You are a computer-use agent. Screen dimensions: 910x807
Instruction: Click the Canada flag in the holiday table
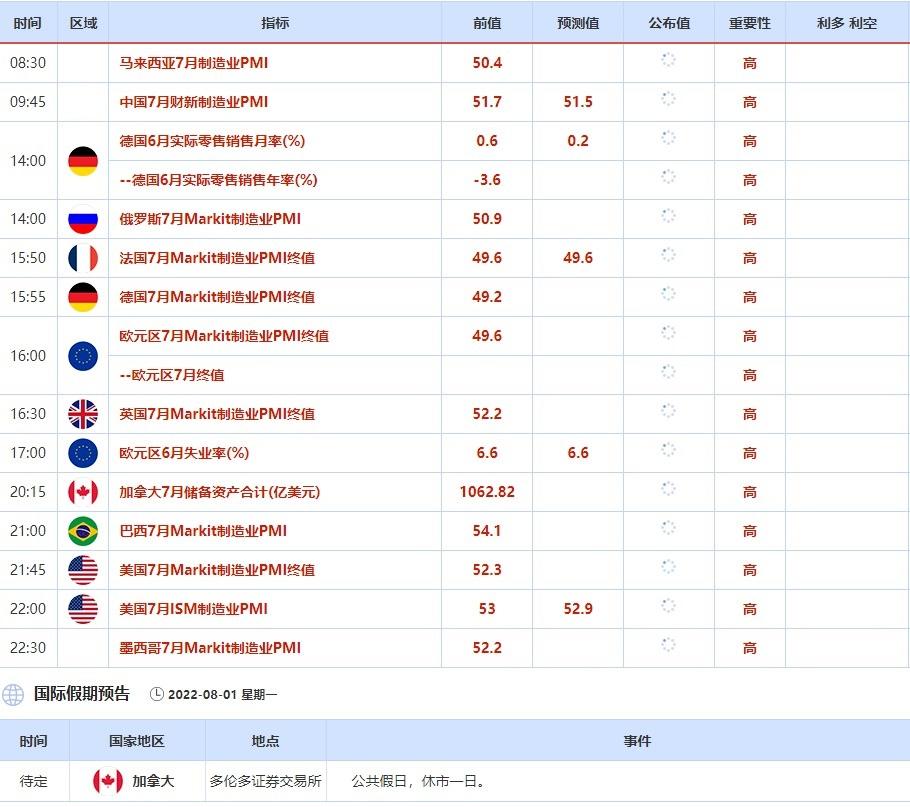pyautogui.click(x=108, y=781)
